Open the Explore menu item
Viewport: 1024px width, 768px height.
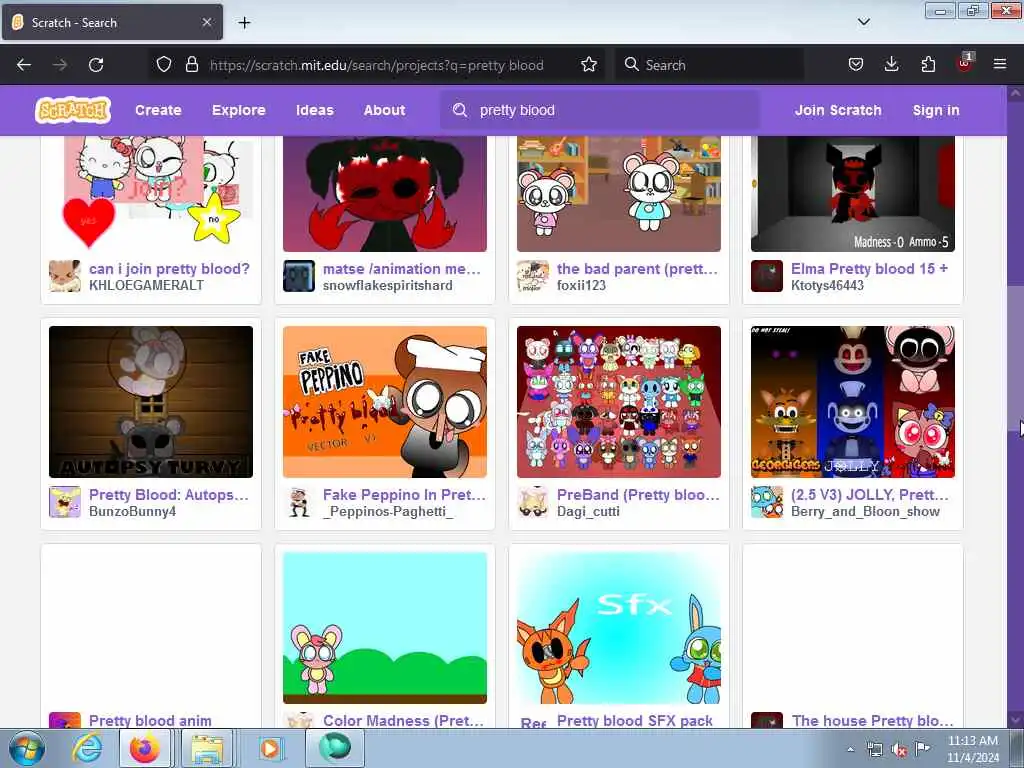point(238,110)
